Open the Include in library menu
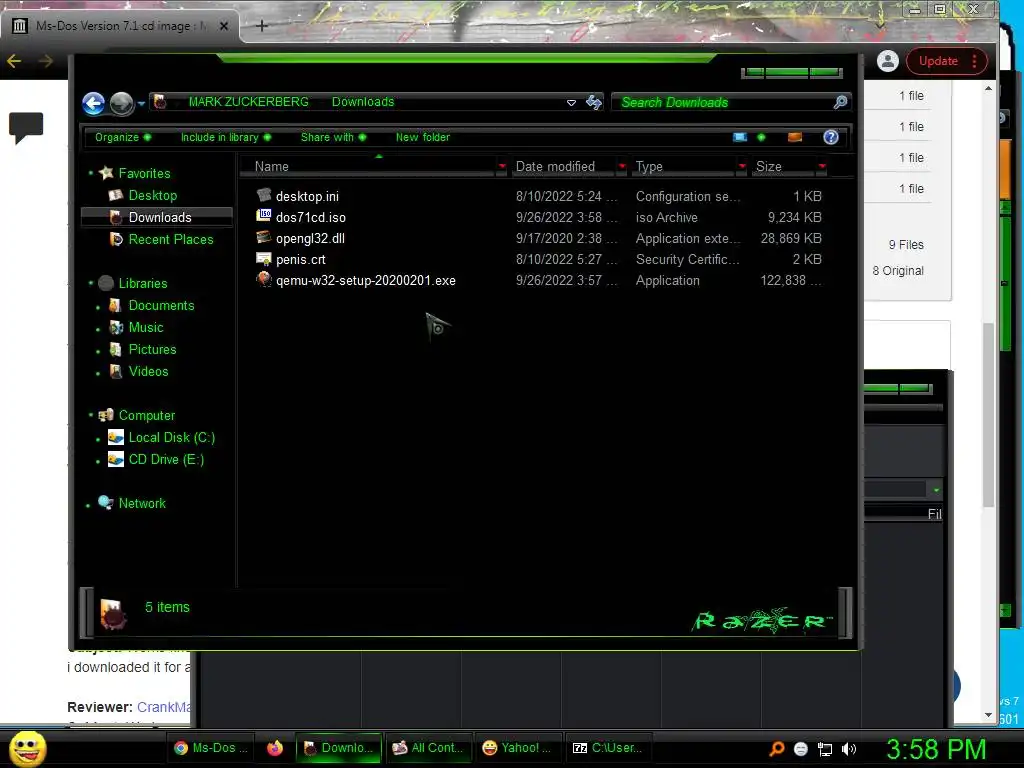1024x768 pixels. pos(225,137)
